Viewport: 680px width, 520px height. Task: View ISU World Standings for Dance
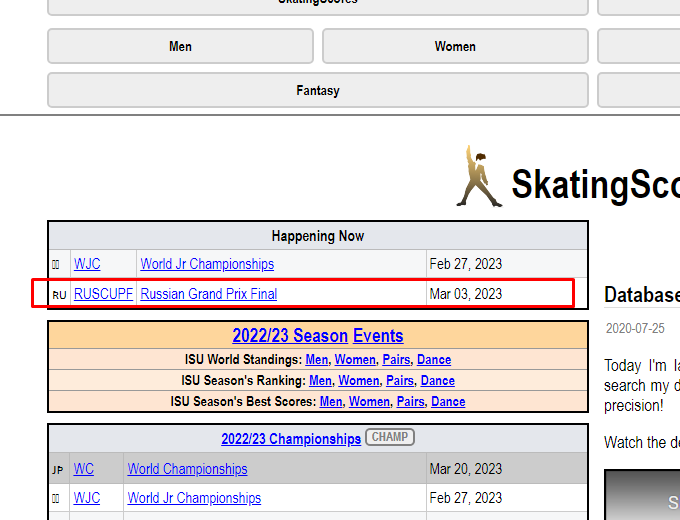pos(434,359)
